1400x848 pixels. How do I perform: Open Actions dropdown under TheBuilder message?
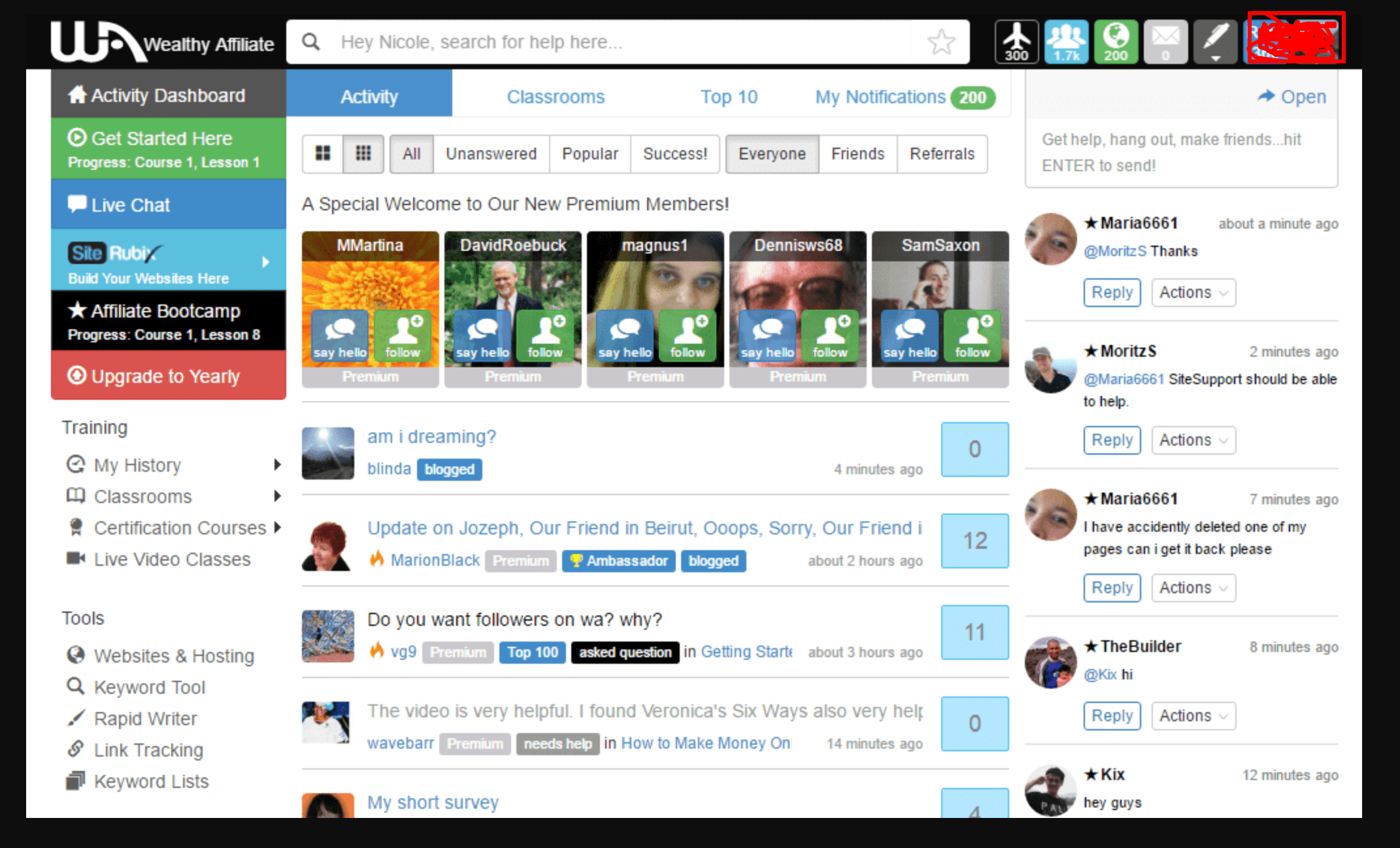tap(1193, 715)
